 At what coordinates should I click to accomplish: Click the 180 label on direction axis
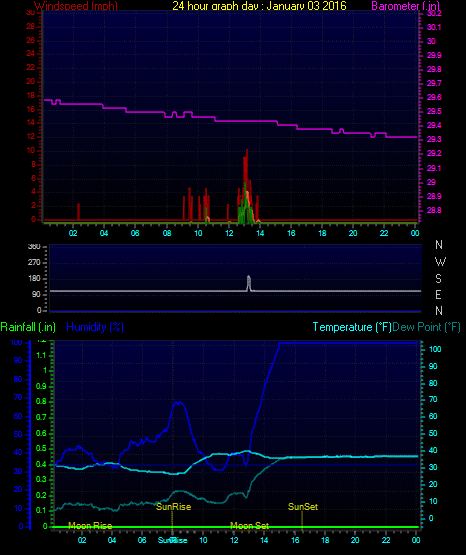tap(34, 279)
